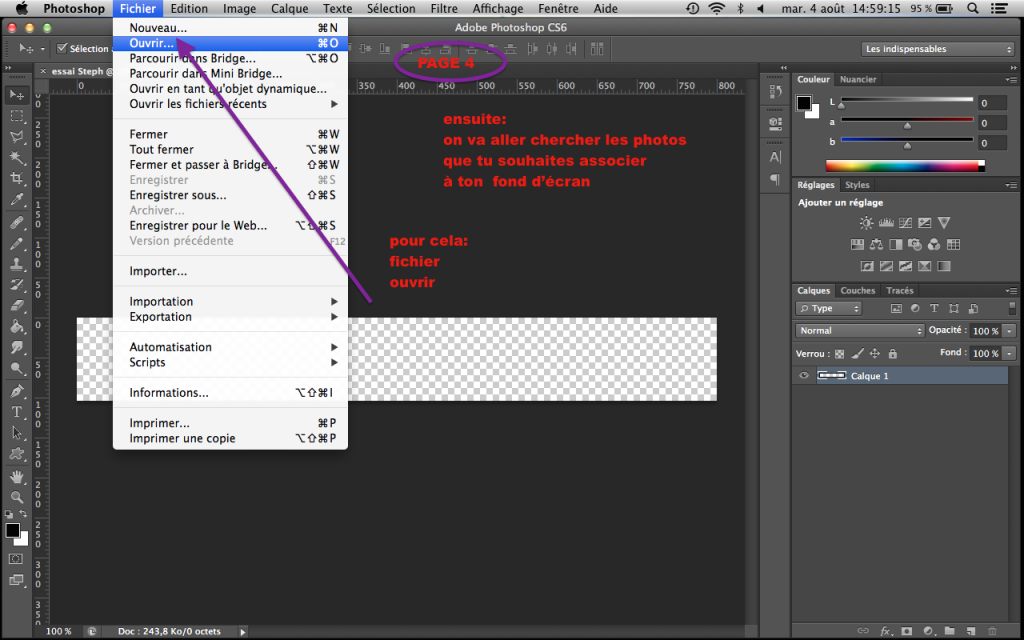Viewport: 1024px width, 640px height.
Task: Switch to the Styles tab
Action: coord(857,185)
